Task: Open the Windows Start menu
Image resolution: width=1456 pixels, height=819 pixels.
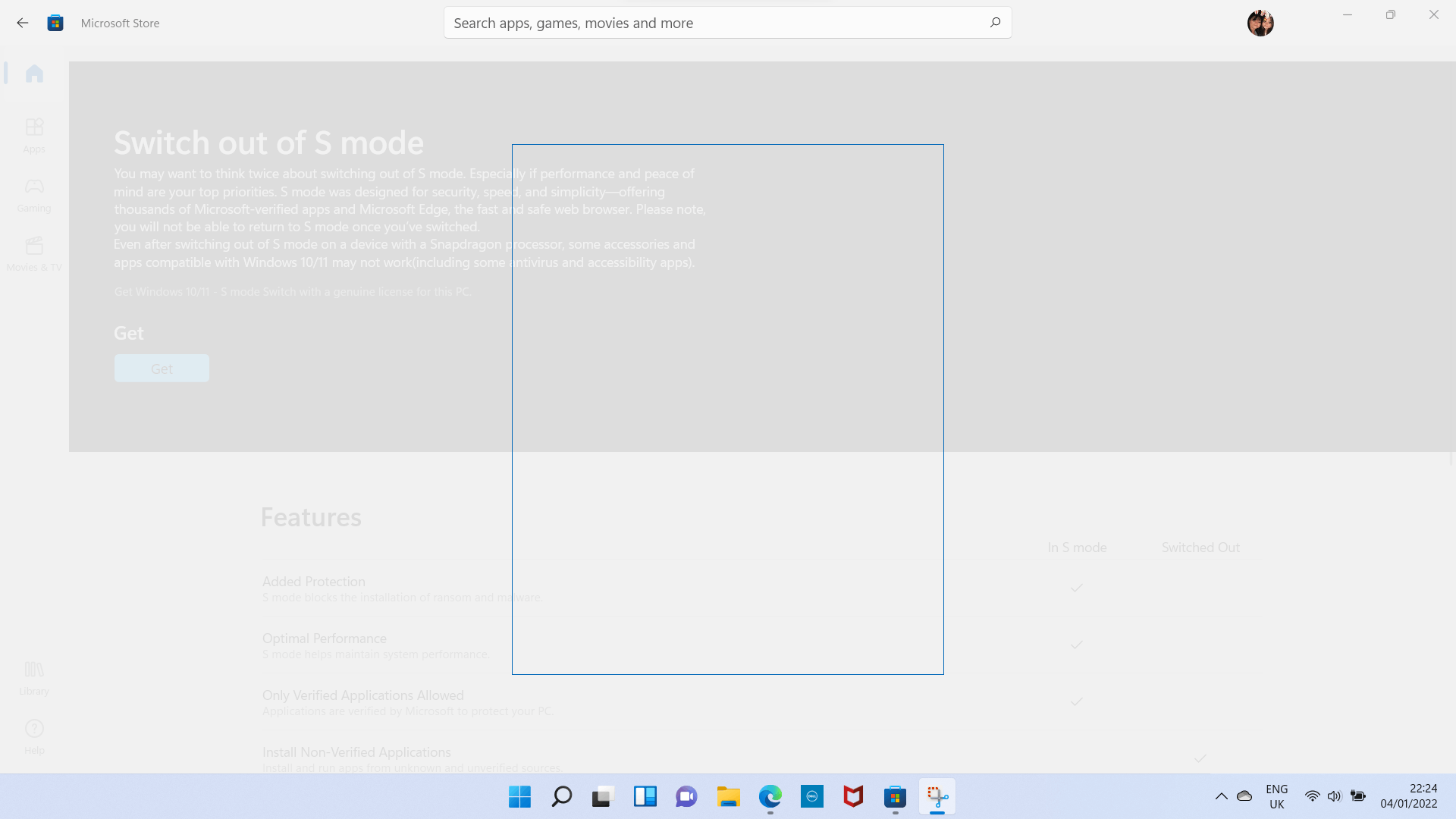Action: pos(519,796)
